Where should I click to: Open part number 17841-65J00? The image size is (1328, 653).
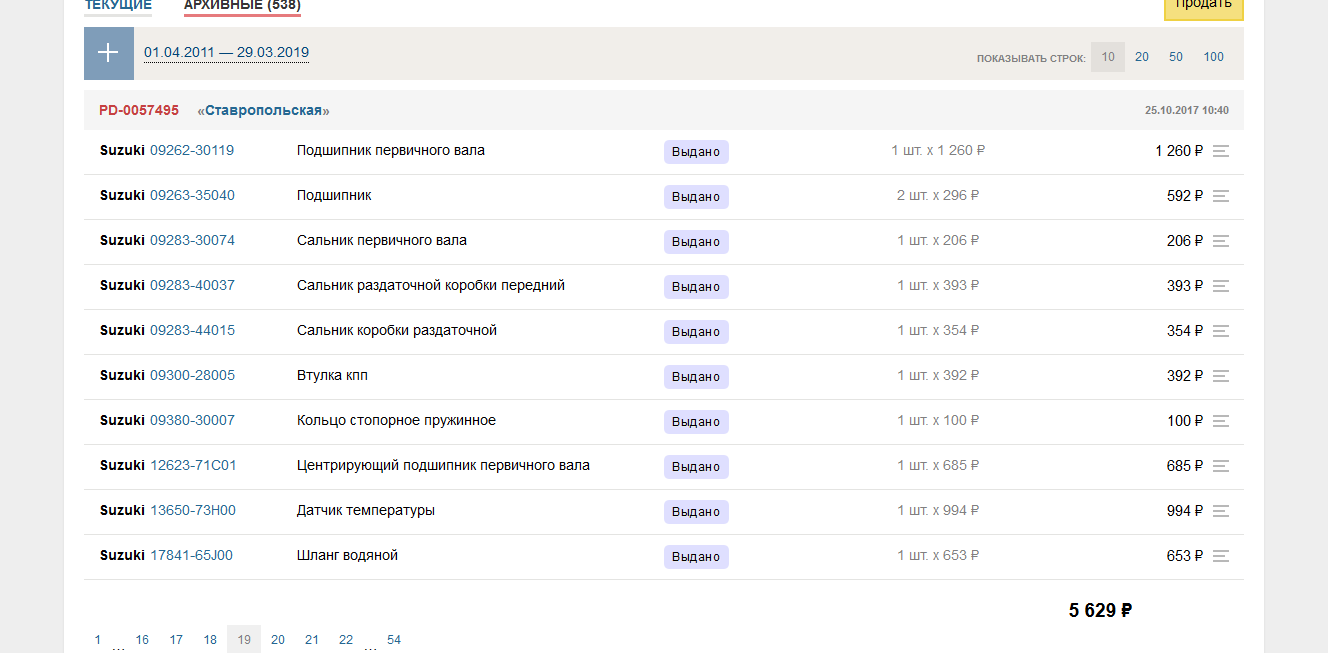(191, 556)
